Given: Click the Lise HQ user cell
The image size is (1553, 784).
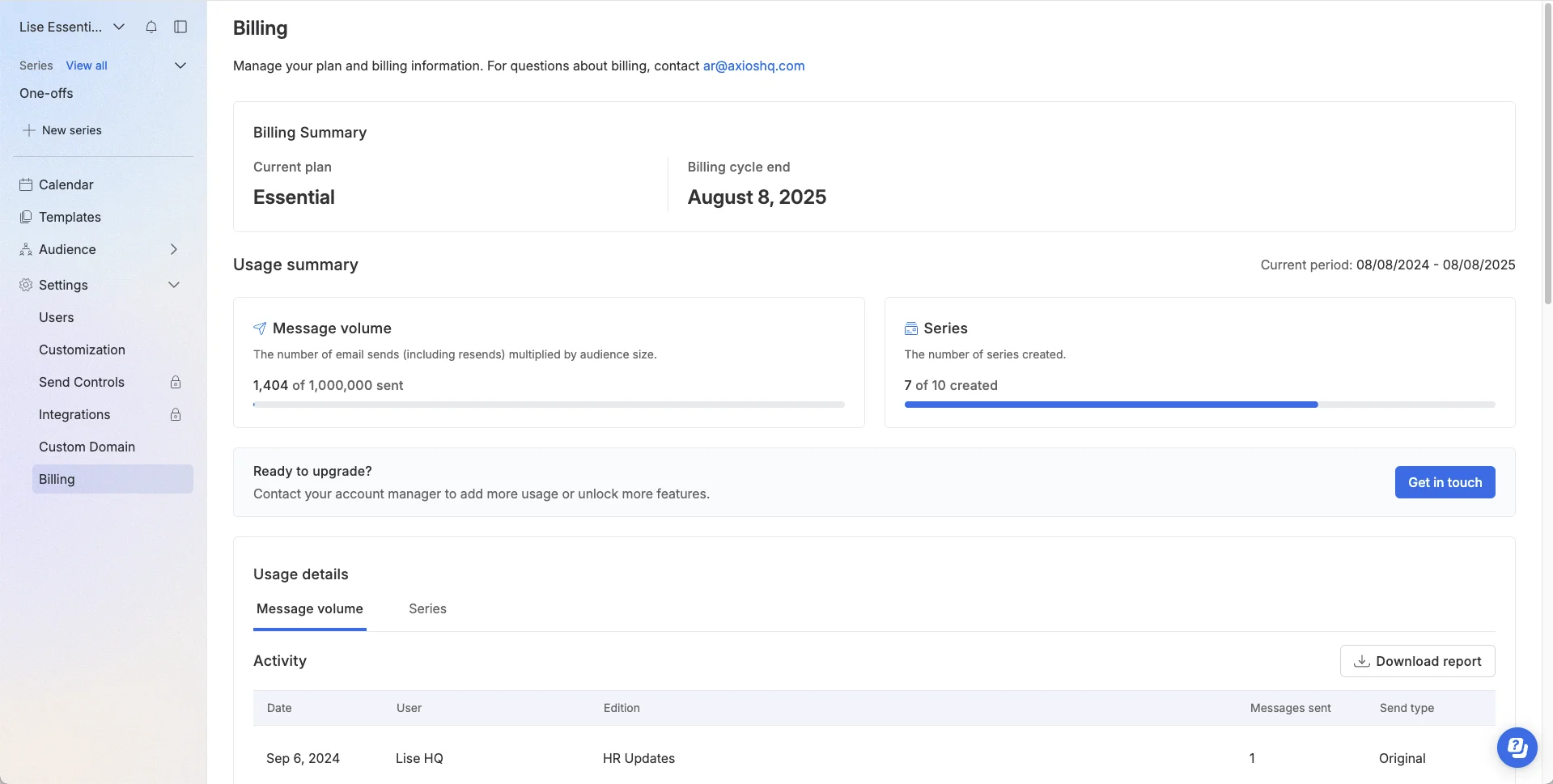Looking at the screenshot, I should click(x=419, y=758).
